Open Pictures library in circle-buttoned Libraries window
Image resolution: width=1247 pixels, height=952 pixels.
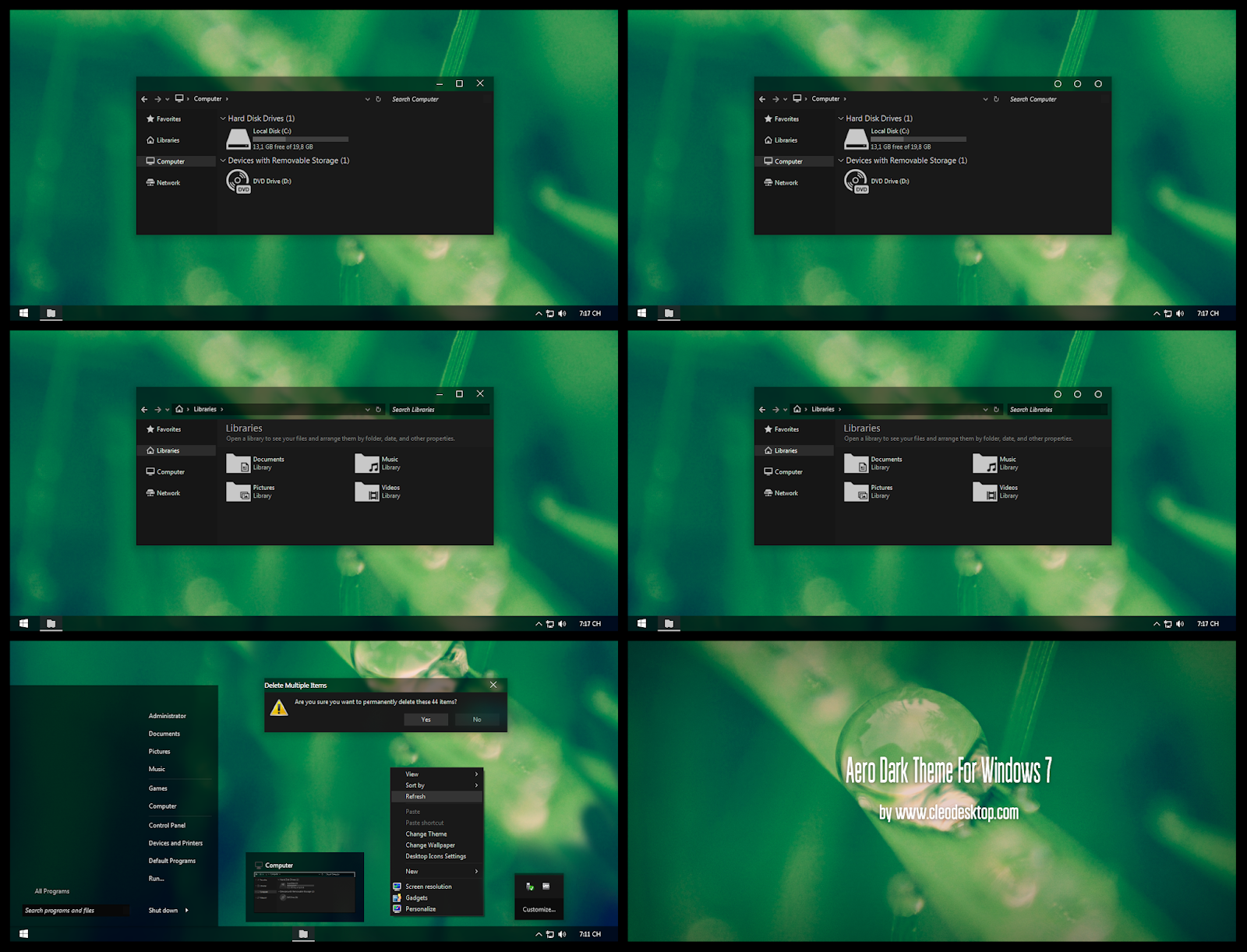coord(868,492)
